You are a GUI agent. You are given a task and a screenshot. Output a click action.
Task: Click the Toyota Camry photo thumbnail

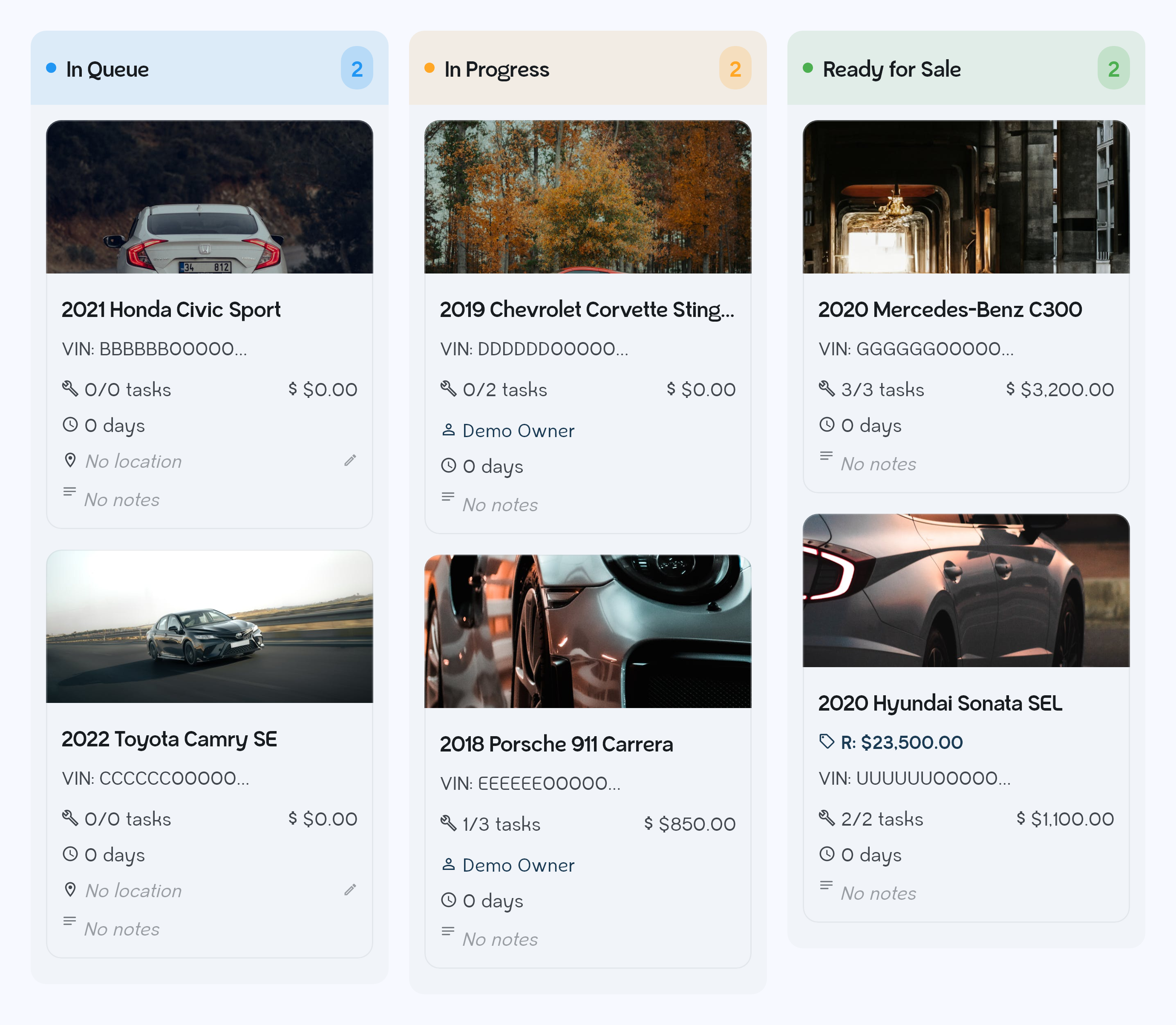point(209,626)
